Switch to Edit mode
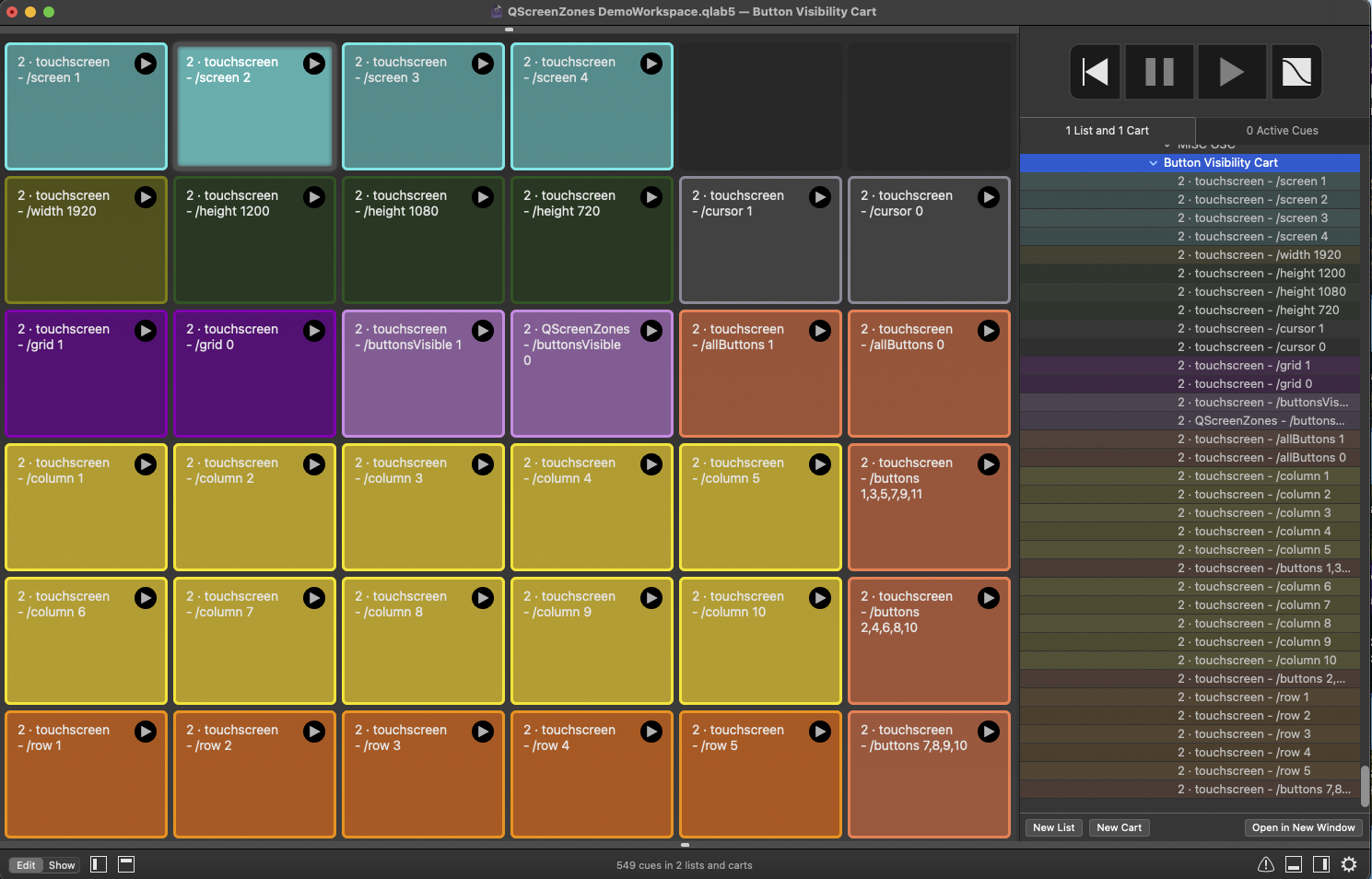The height and width of the screenshot is (879, 1372). click(26, 865)
